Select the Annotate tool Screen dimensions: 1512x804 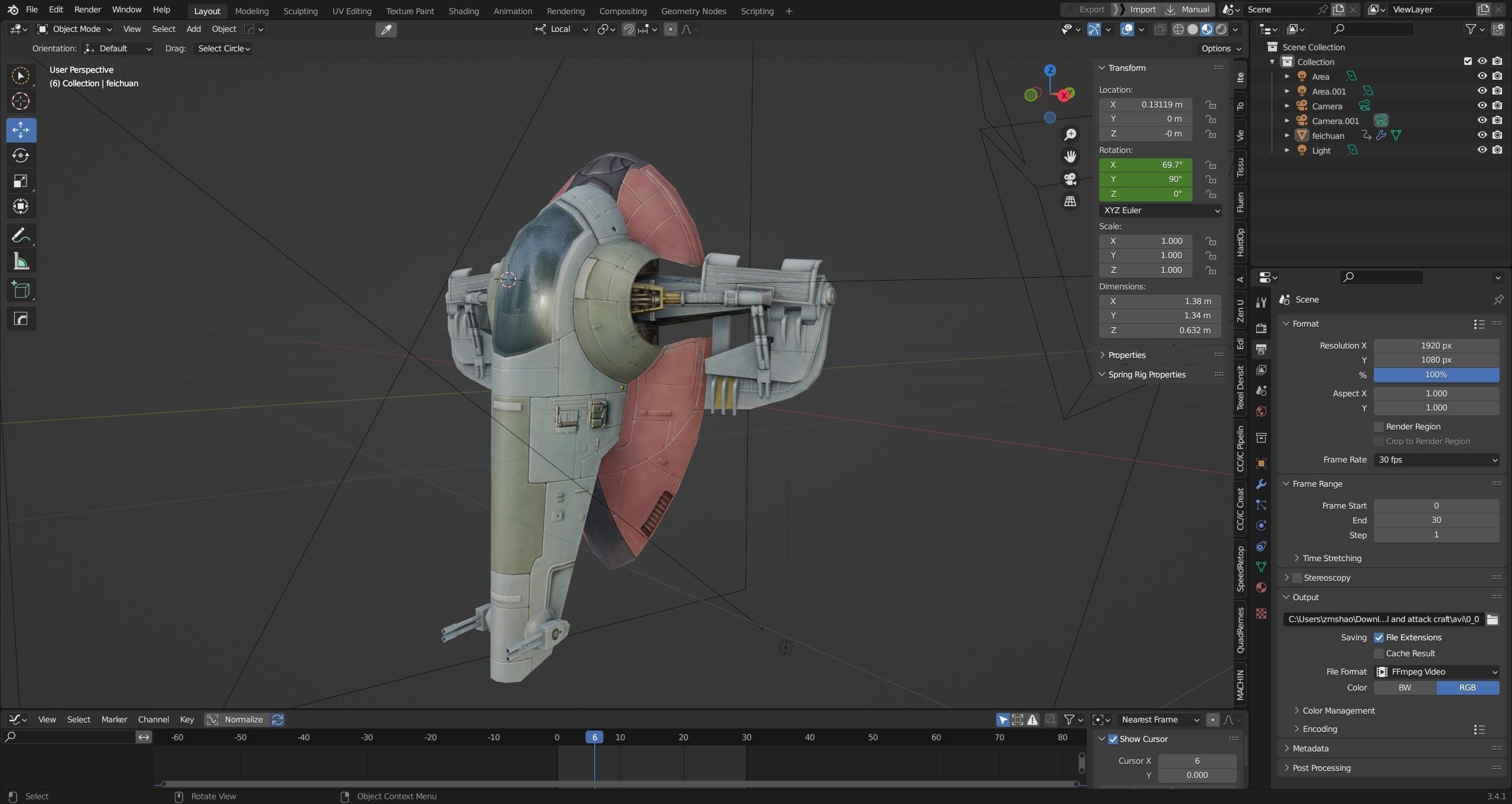pos(21,236)
